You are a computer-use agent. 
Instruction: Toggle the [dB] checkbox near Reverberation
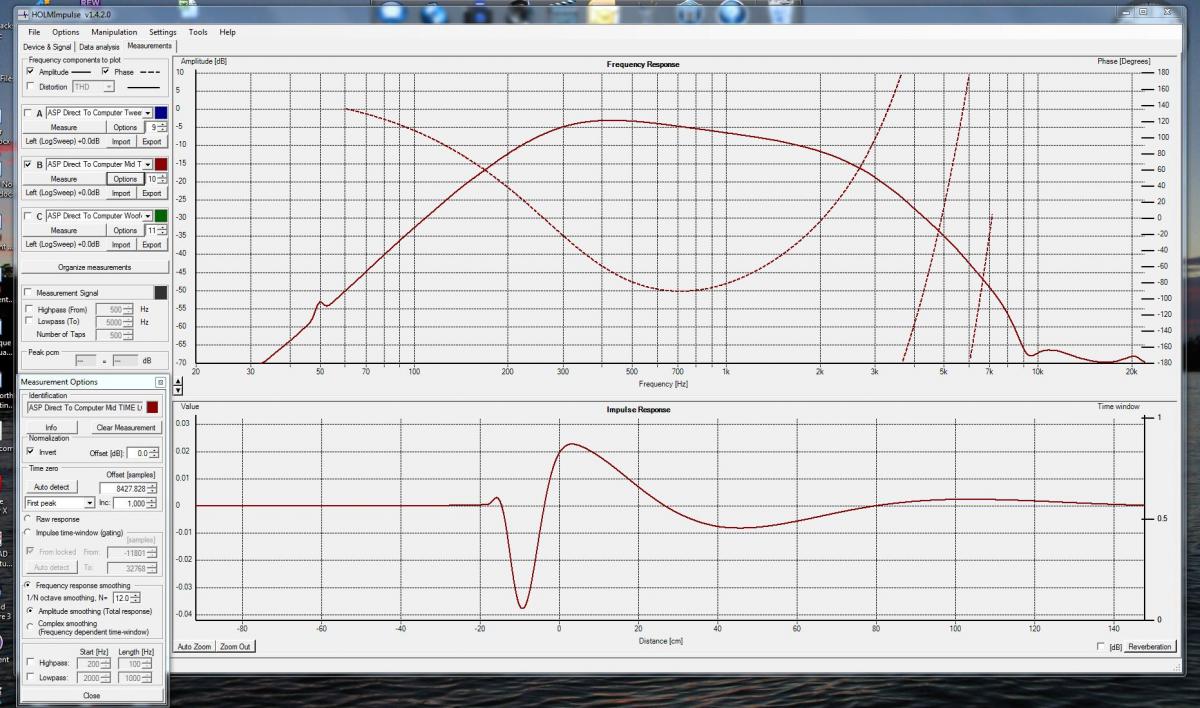point(1102,647)
